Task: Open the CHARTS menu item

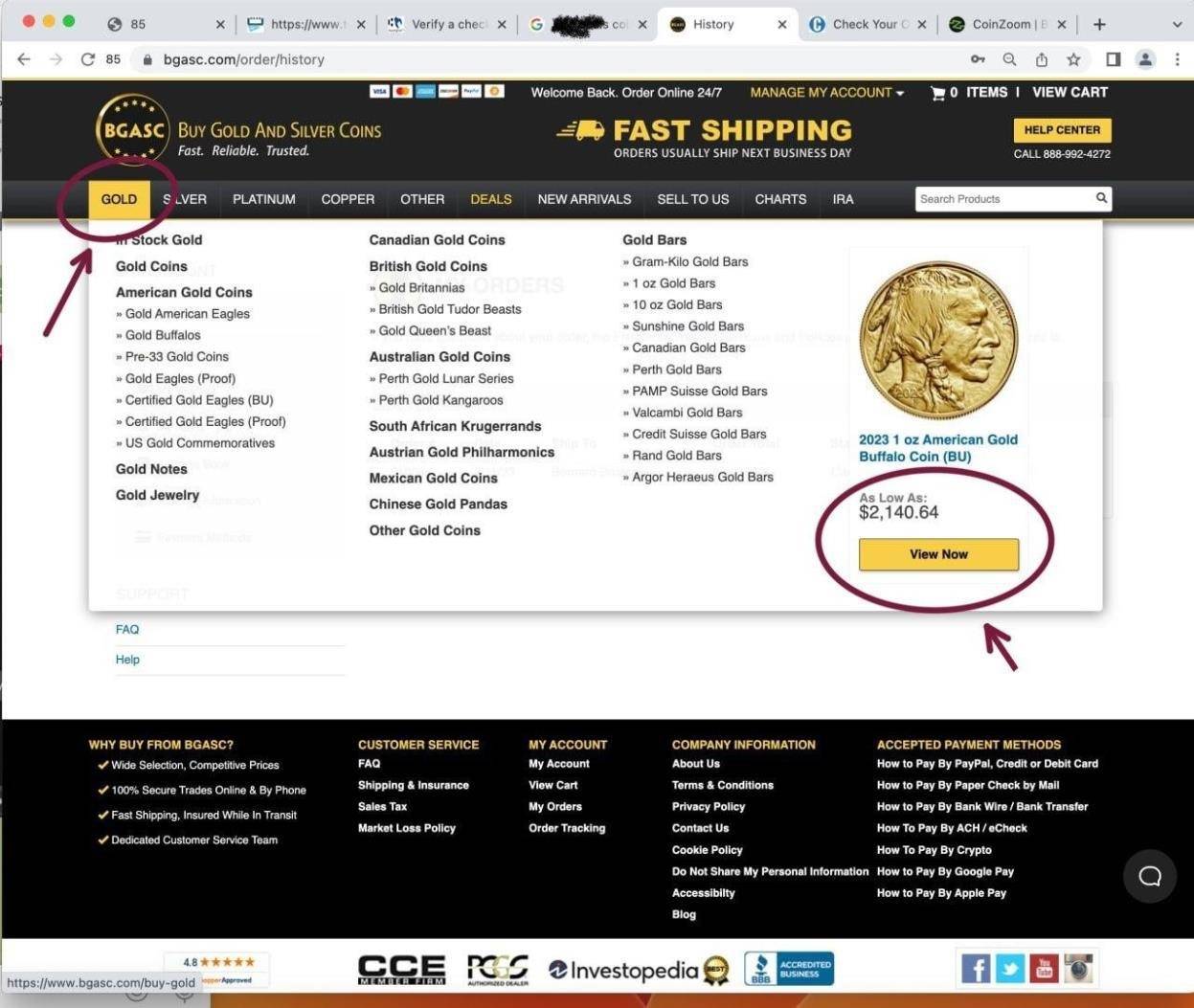Action: click(780, 199)
